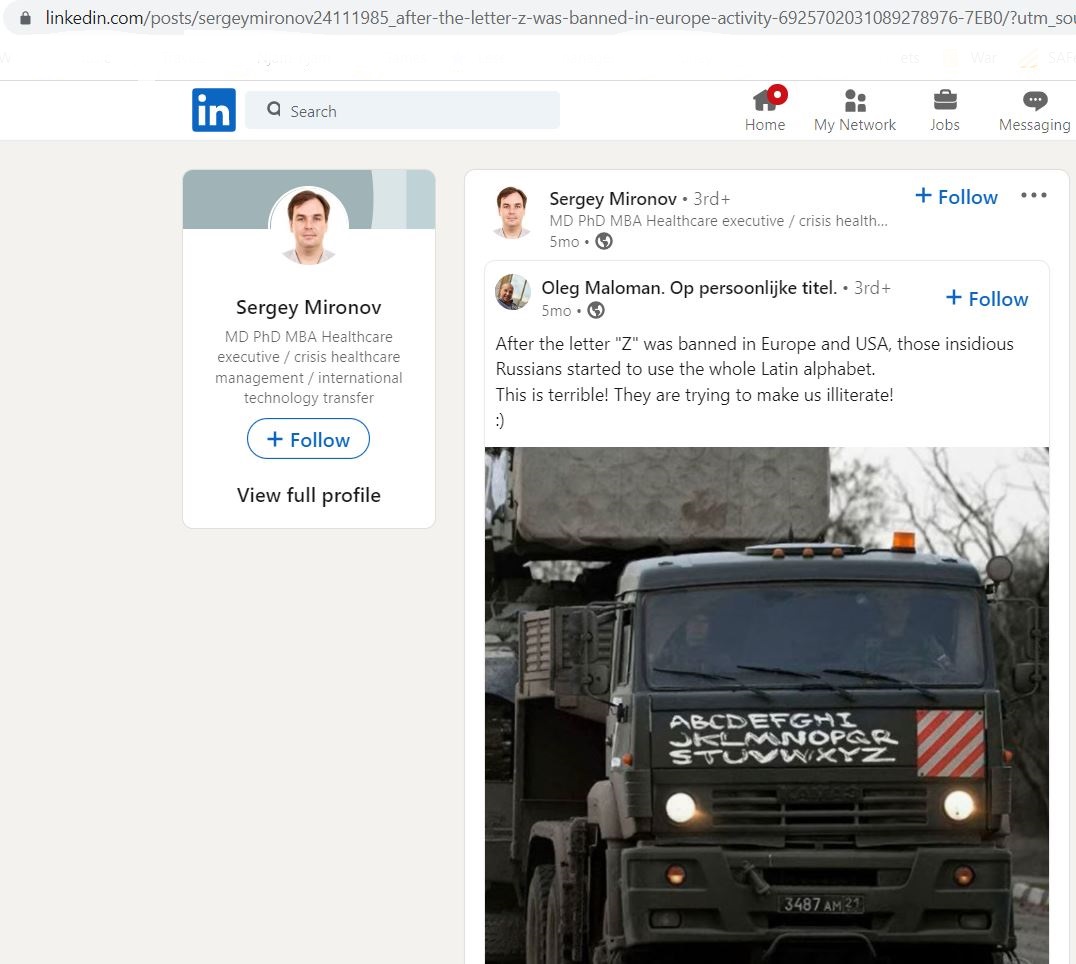Screen dimensions: 1076x964
Task: Follow Oleg Maloman
Action: pos(987,298)
